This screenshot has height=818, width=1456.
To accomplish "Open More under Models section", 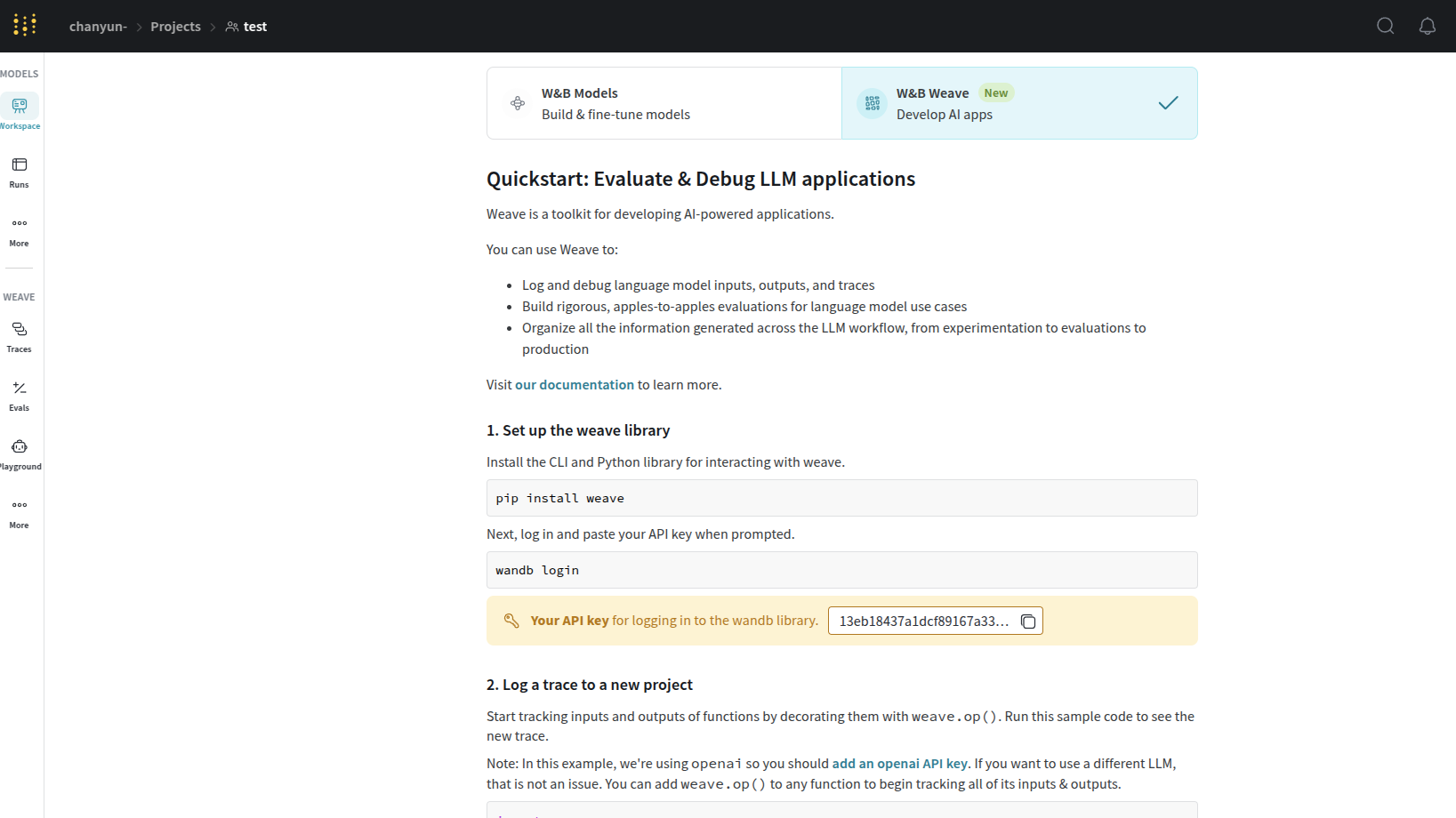I will (20, 231).
